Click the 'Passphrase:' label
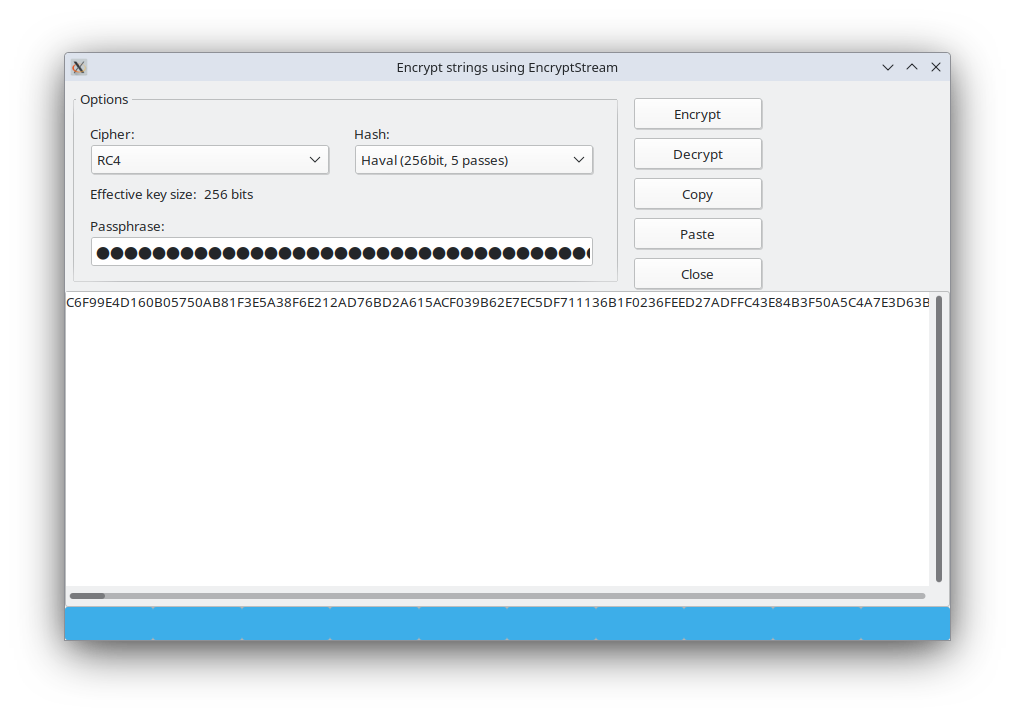This screenshot has height=717, width=1015. pyautogui.click(x=128, y=226)
